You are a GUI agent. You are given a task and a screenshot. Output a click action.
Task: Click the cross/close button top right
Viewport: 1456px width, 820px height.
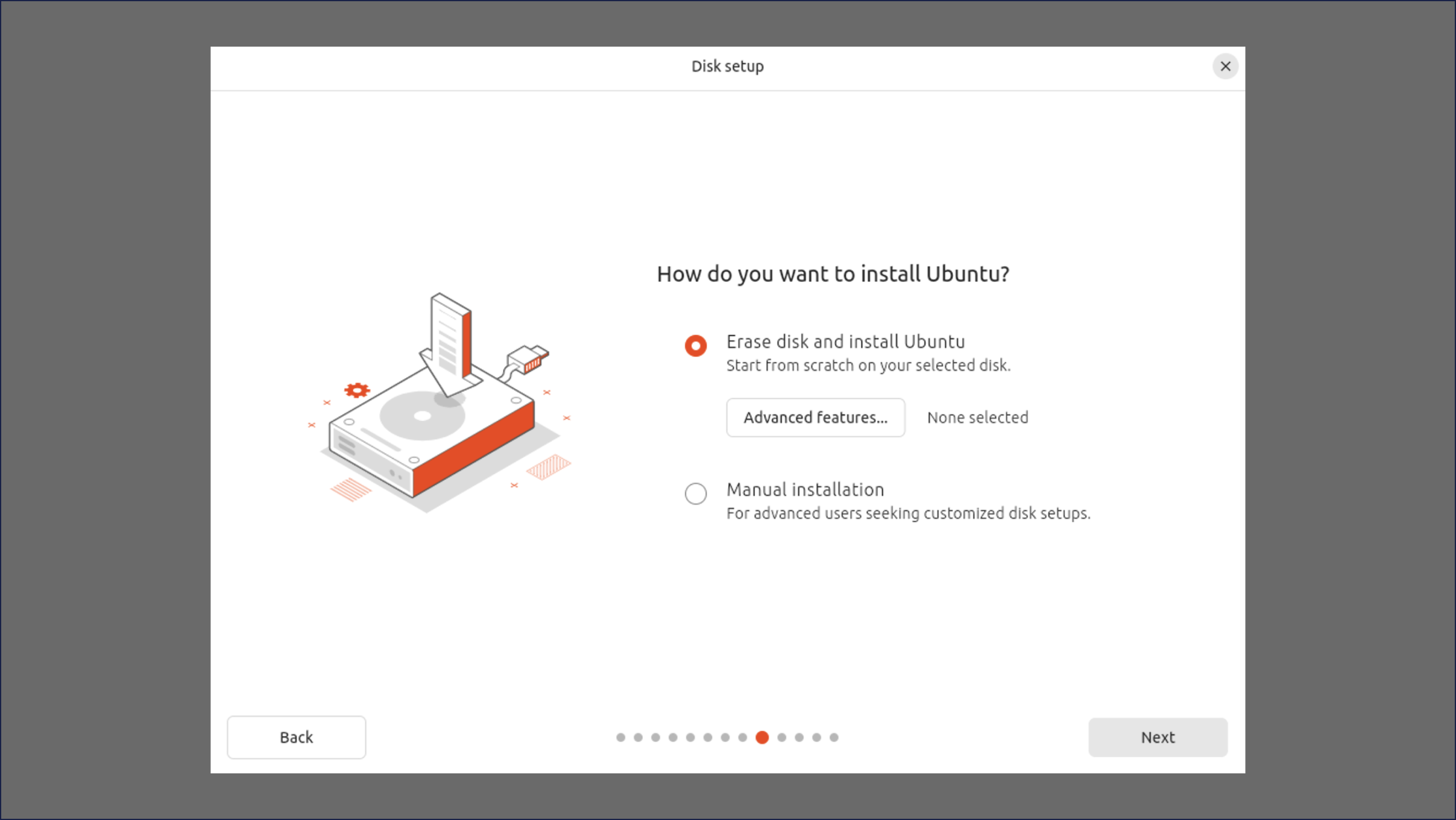click(1225, 66)
